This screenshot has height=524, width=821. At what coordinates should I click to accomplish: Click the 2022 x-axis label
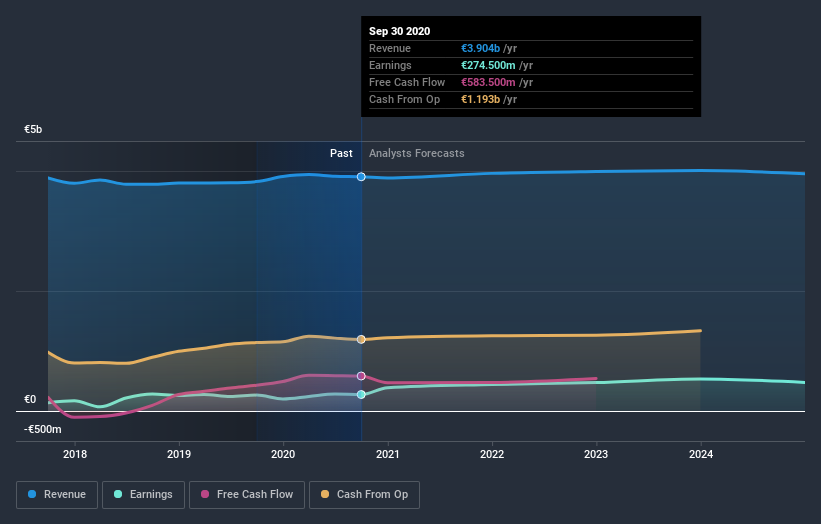[x=492, y=454]
